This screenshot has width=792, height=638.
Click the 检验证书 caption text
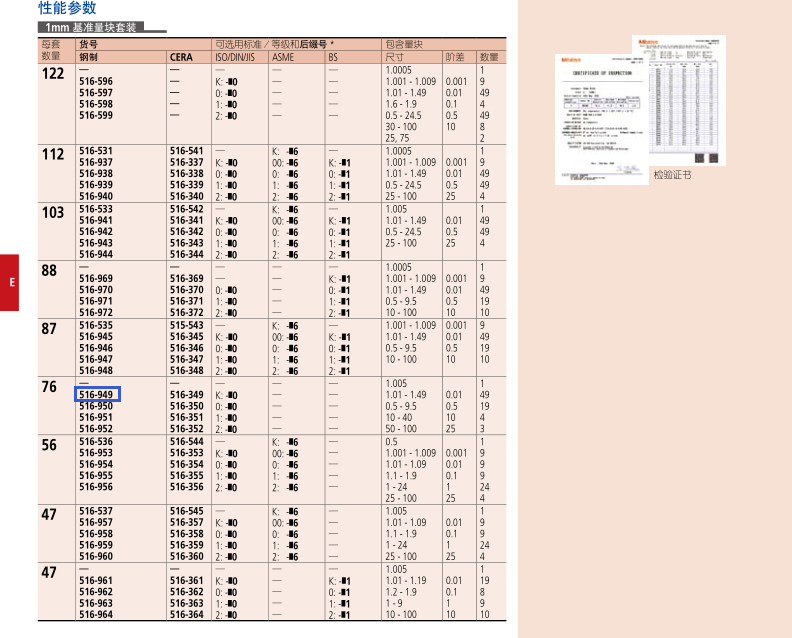pos(672,175)
